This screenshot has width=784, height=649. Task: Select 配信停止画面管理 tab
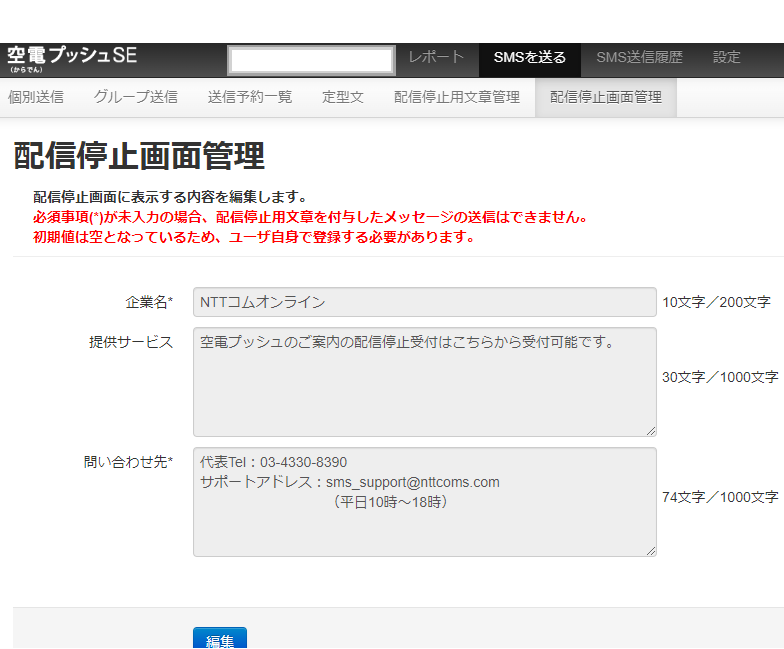pos(606,97)
